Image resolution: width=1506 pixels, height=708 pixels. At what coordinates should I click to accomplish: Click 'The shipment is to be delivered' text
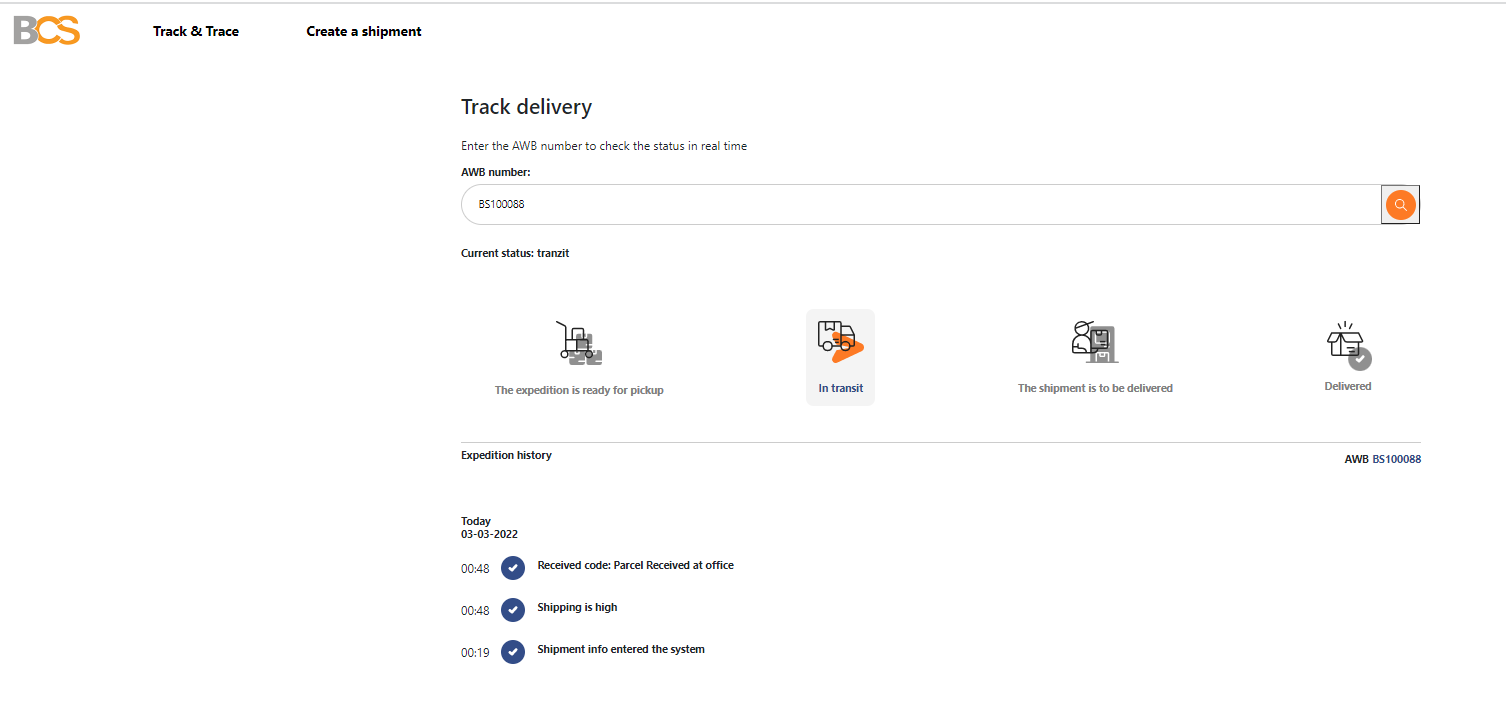click(1095, 388)
